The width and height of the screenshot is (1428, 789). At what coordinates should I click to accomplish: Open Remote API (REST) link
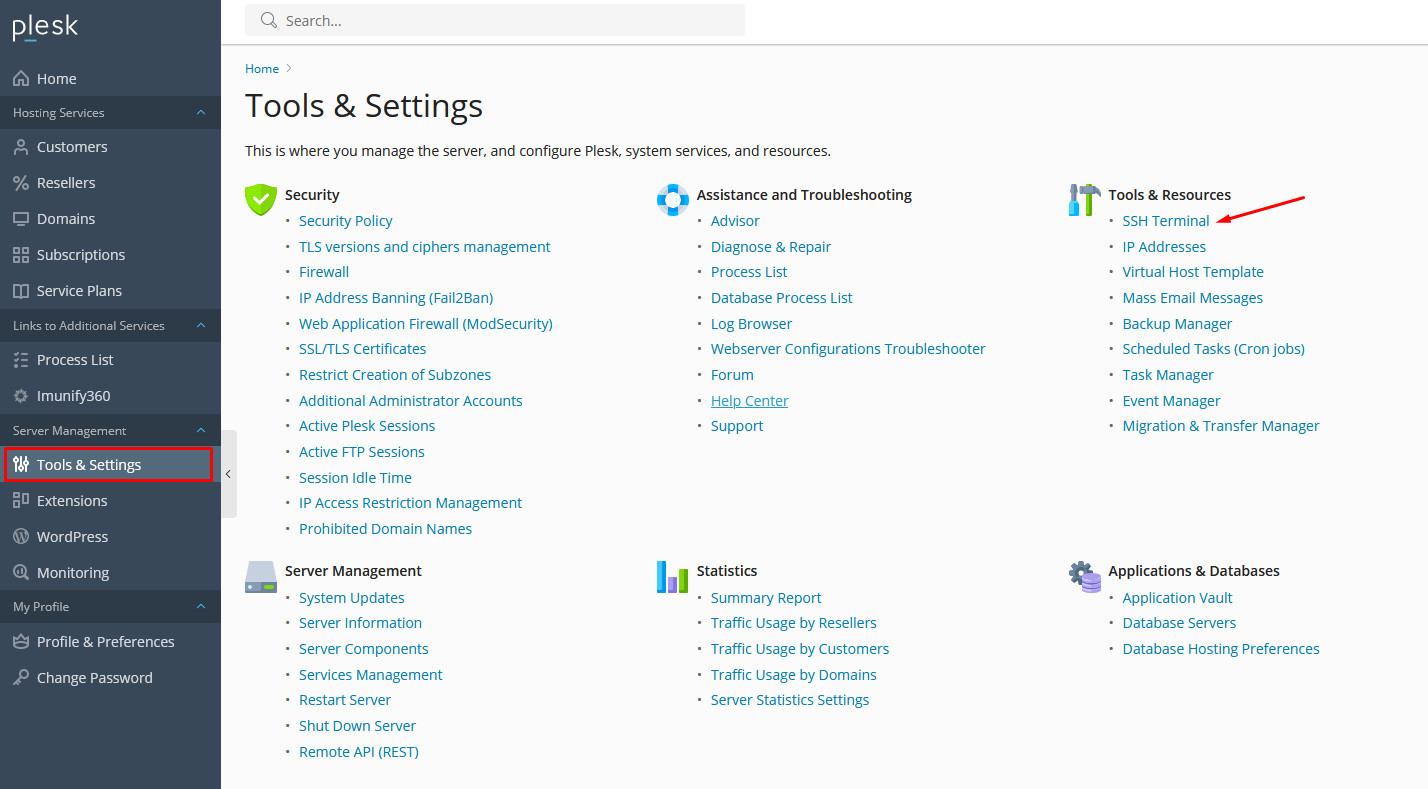(x=359, y=751)
